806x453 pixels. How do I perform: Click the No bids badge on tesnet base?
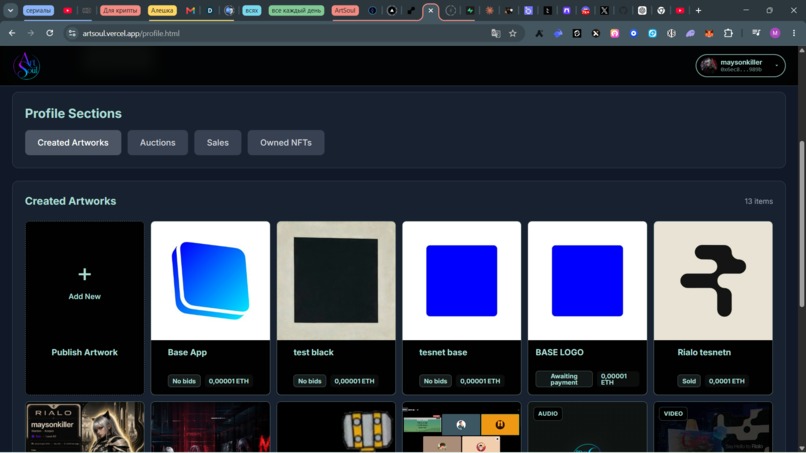(435, 381)
